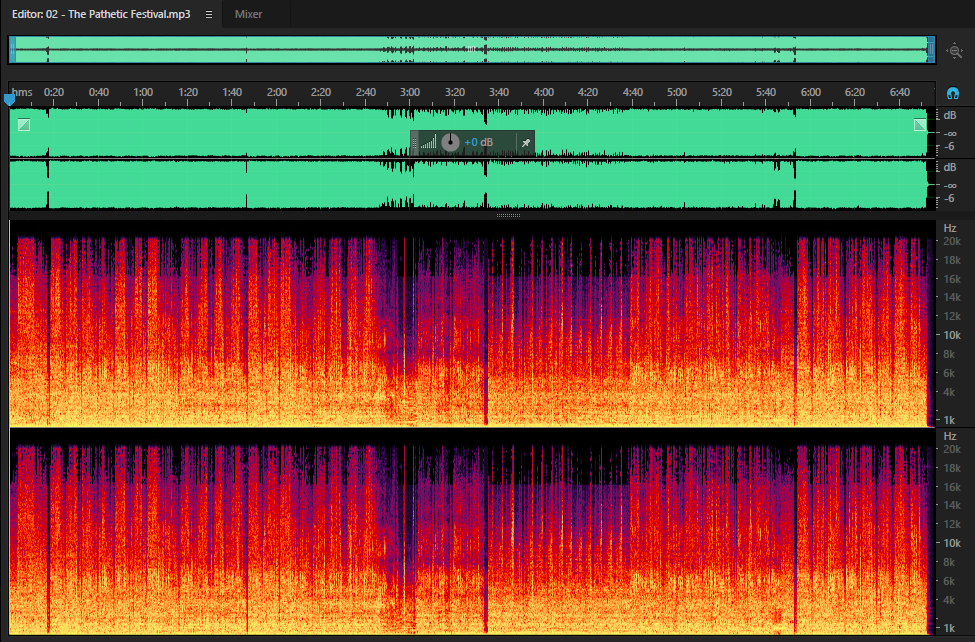This screenshot has width=975, height=642.
Task: Click the 1:20 mark on timeline ruler
Action: coord(188,92)
